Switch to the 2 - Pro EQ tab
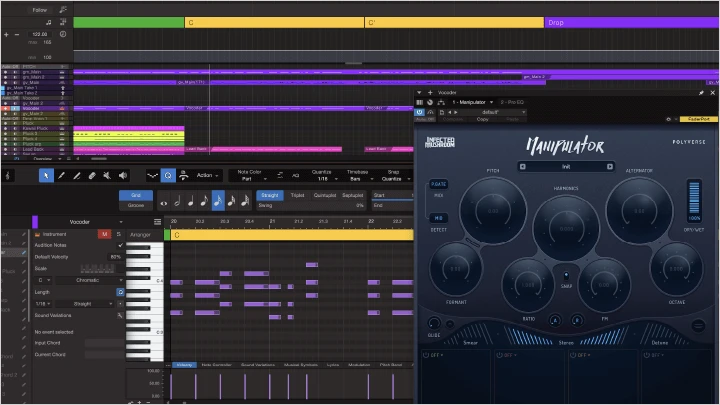 512,102
